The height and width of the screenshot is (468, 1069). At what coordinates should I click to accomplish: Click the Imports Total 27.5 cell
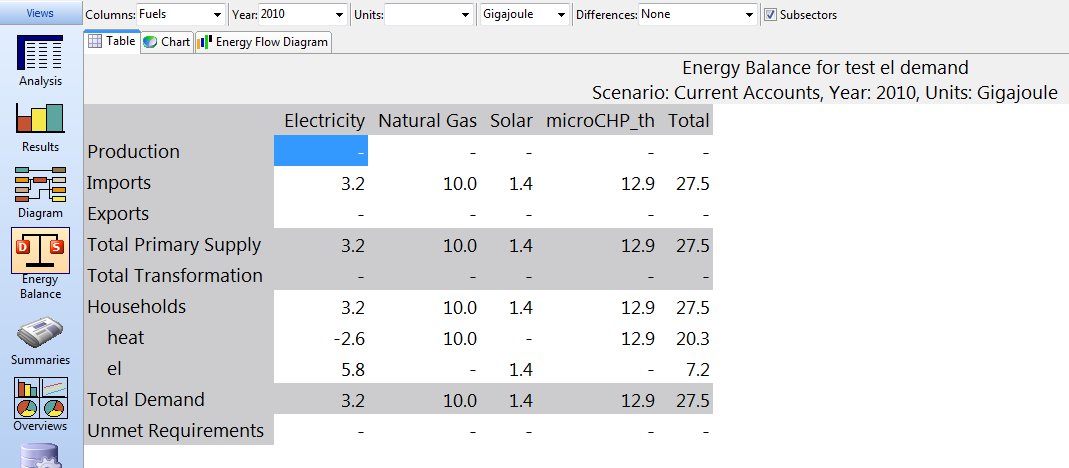point(688,183)
